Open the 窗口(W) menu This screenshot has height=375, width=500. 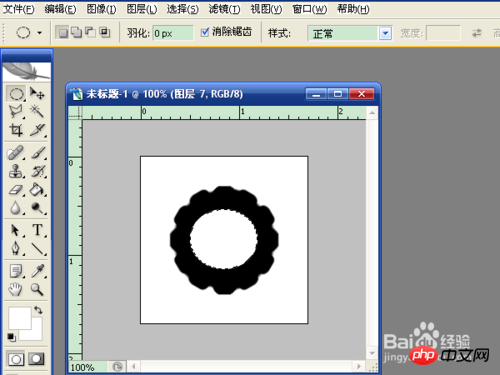309,9
